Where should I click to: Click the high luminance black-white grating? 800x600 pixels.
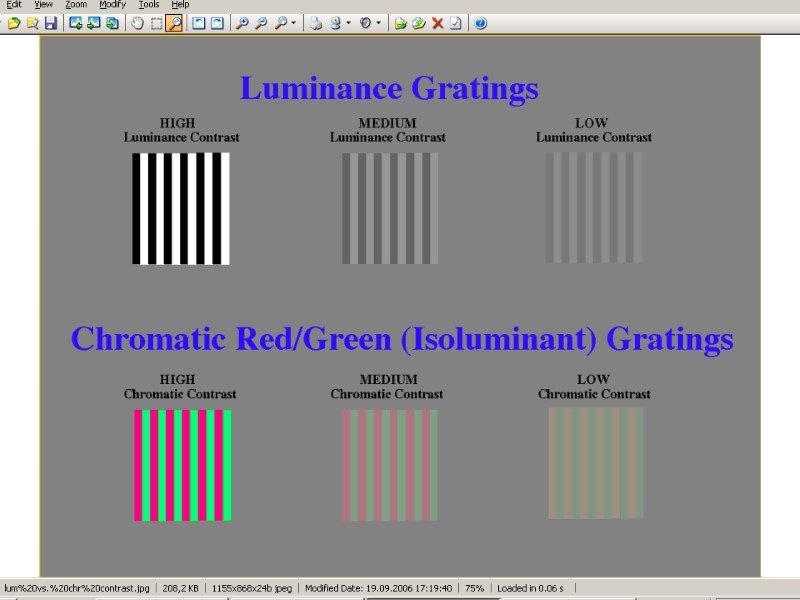pos(181,208)
